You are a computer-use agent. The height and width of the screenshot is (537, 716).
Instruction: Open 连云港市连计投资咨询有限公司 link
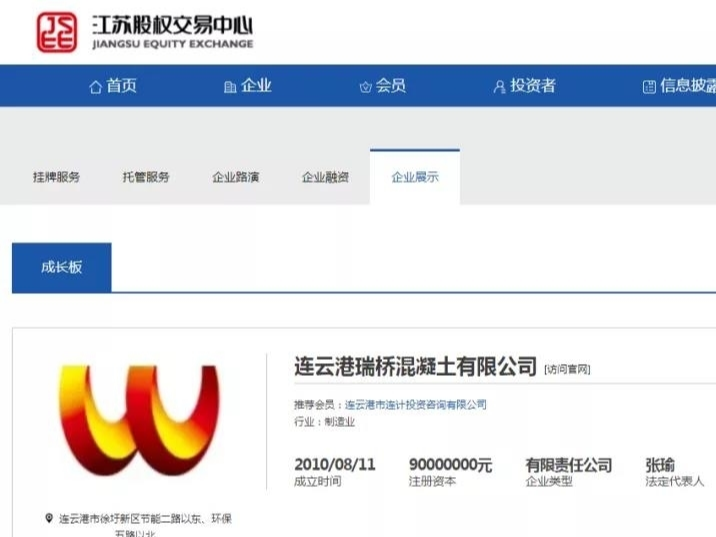[416, 405]
